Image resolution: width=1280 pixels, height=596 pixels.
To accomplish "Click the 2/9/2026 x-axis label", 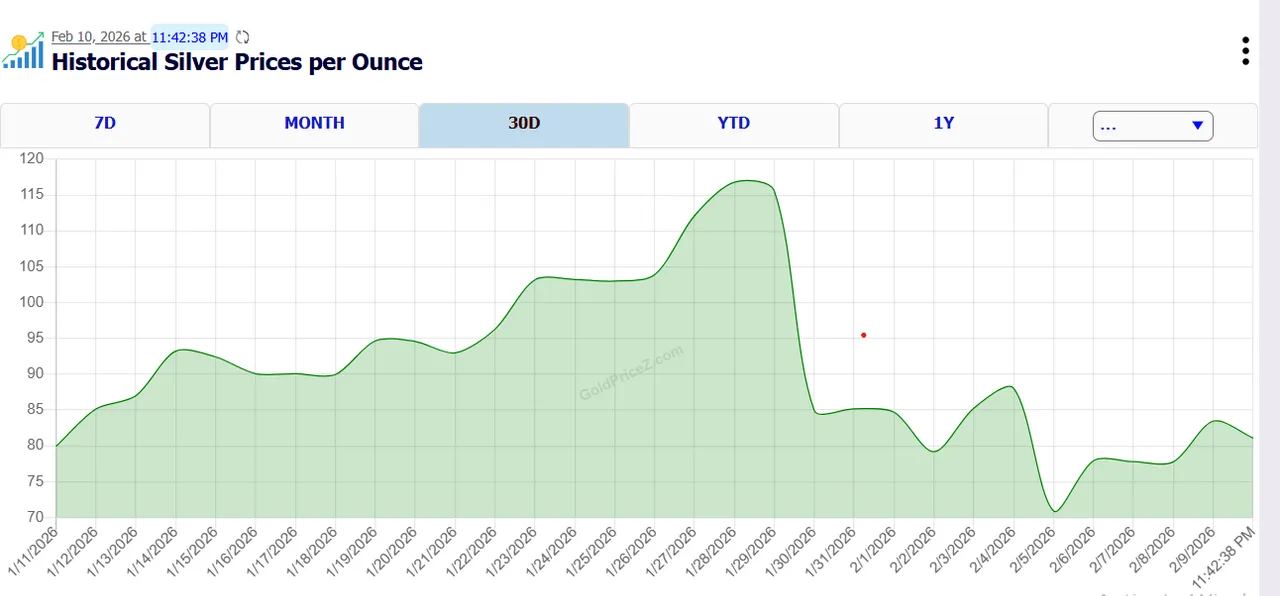I will point(1194,550).
